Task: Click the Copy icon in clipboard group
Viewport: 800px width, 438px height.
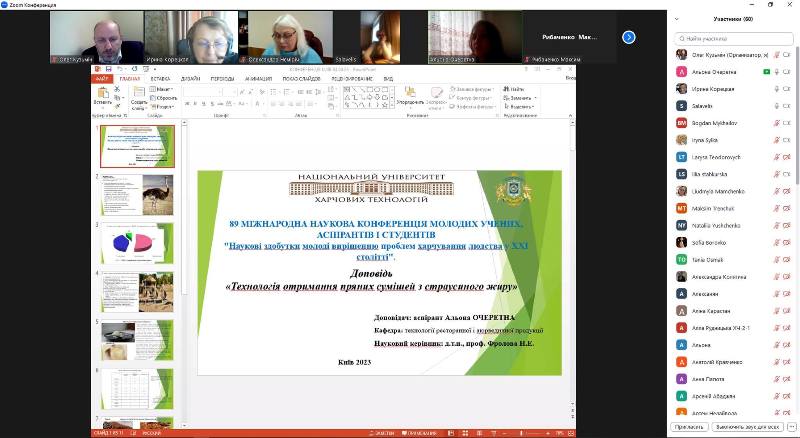Action: tap(117, 98)
